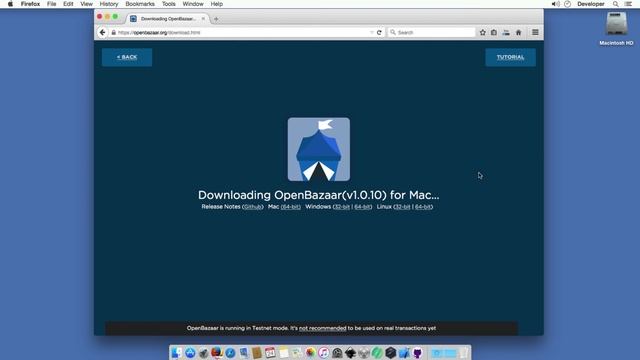Screen dimensions: 640x360
Task: Open the Apple menu
Action: (10, 4)
